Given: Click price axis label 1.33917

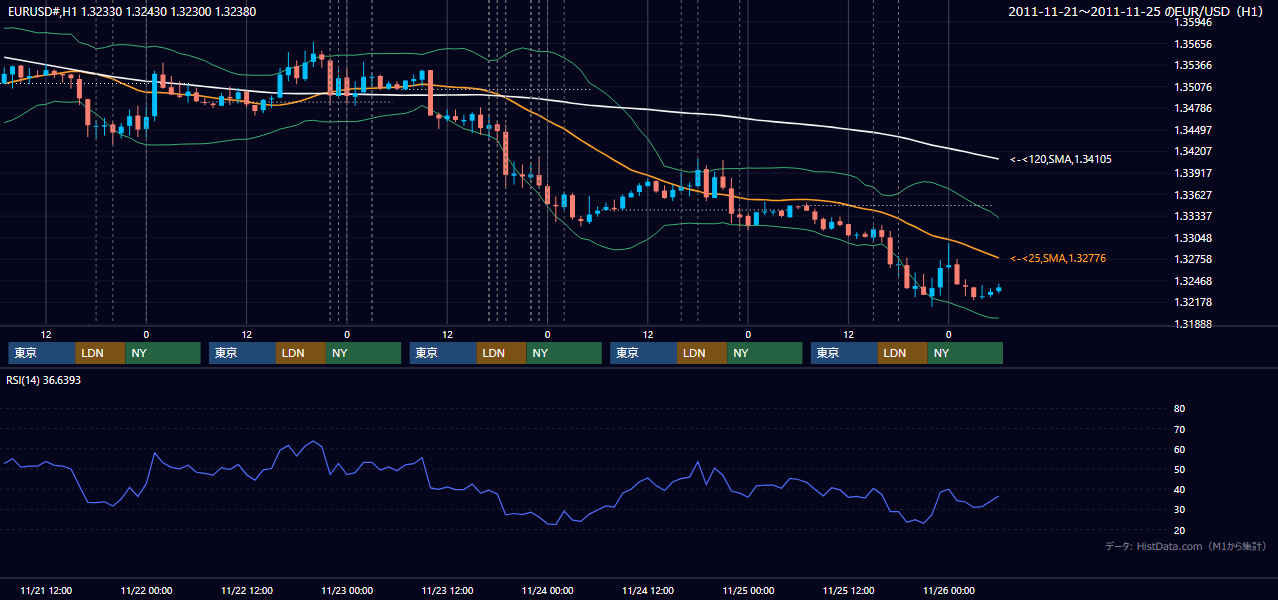Looking at the screenshot, I should click(1193, 173).
